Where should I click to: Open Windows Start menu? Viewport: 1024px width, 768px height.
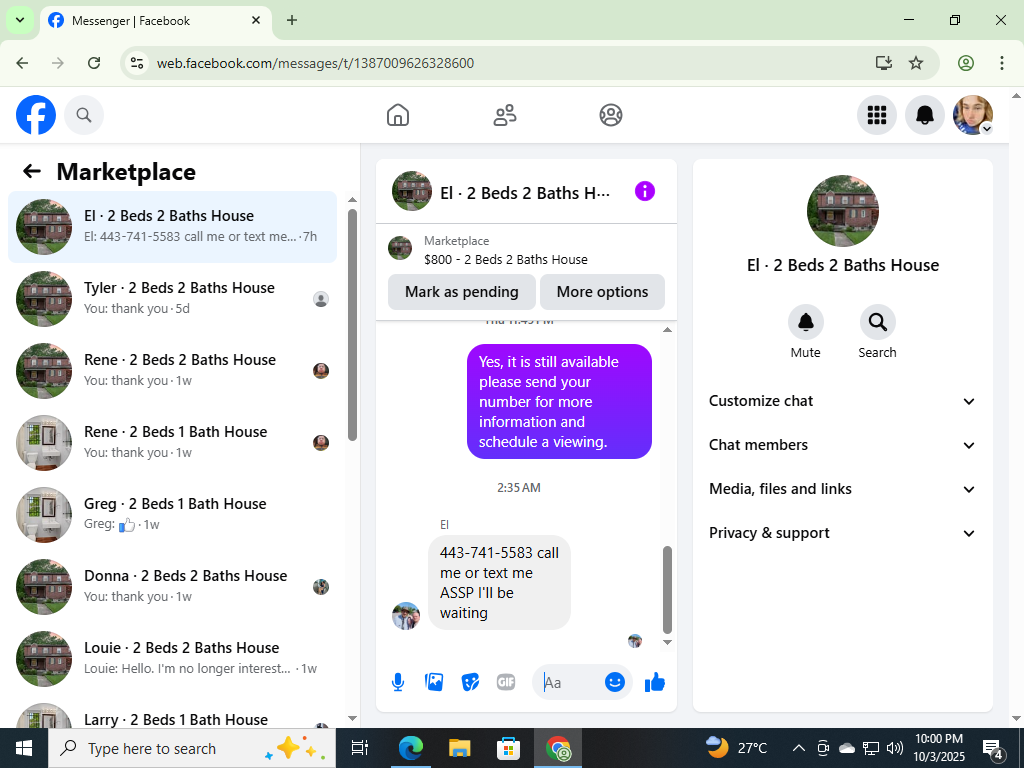pyautogui.click(x=24, y=748)
